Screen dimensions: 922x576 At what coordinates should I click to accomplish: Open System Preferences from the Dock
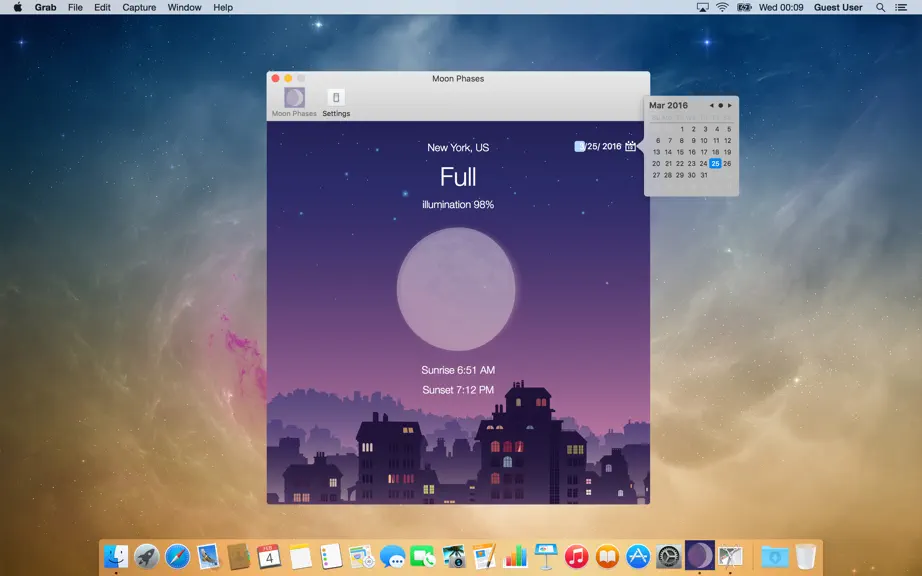(x=669, y=556)
